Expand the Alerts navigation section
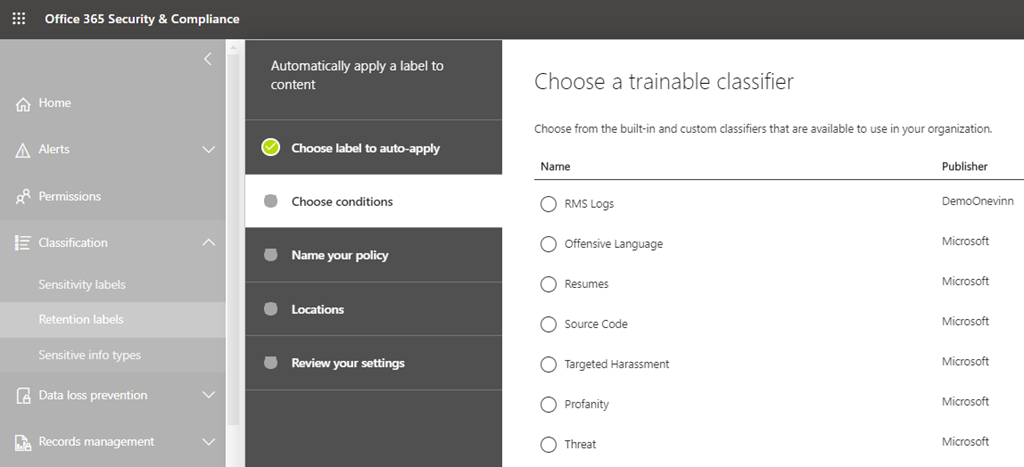Image resolution: width=1024 pixels, height=467 pixels. pyautogui.click(x=208, y=150)
